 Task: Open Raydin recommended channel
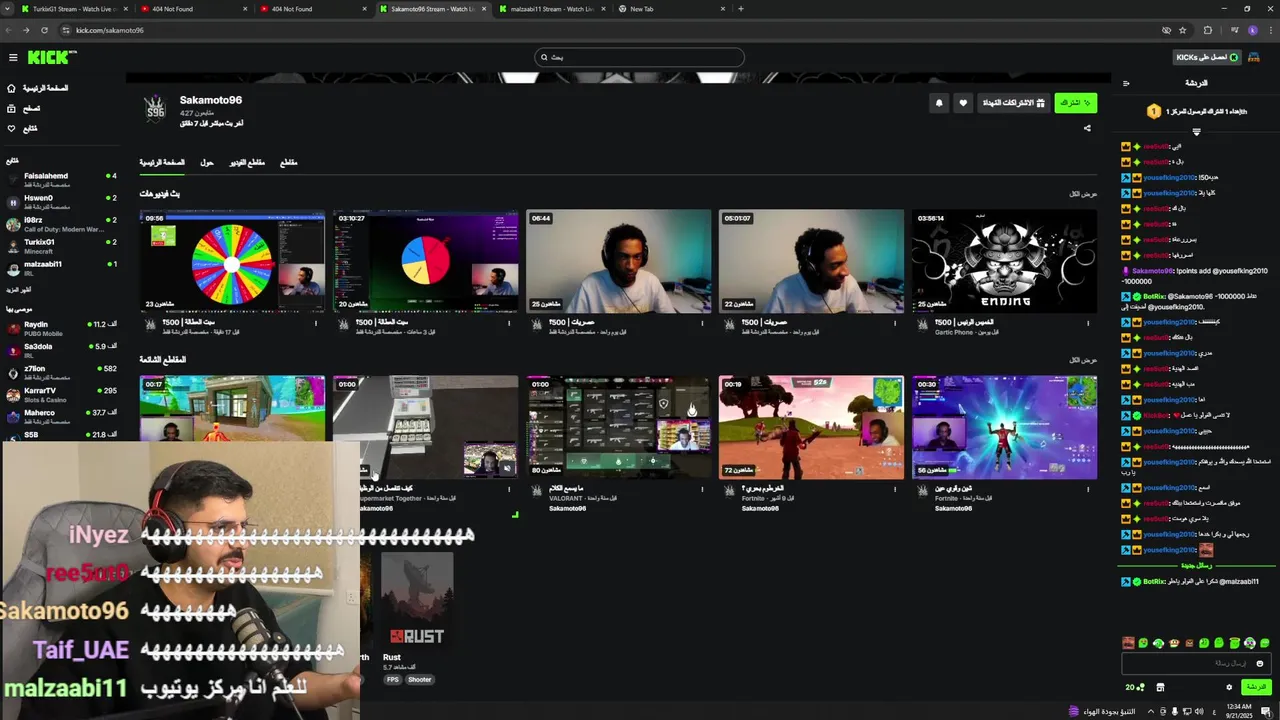point(62,328)
